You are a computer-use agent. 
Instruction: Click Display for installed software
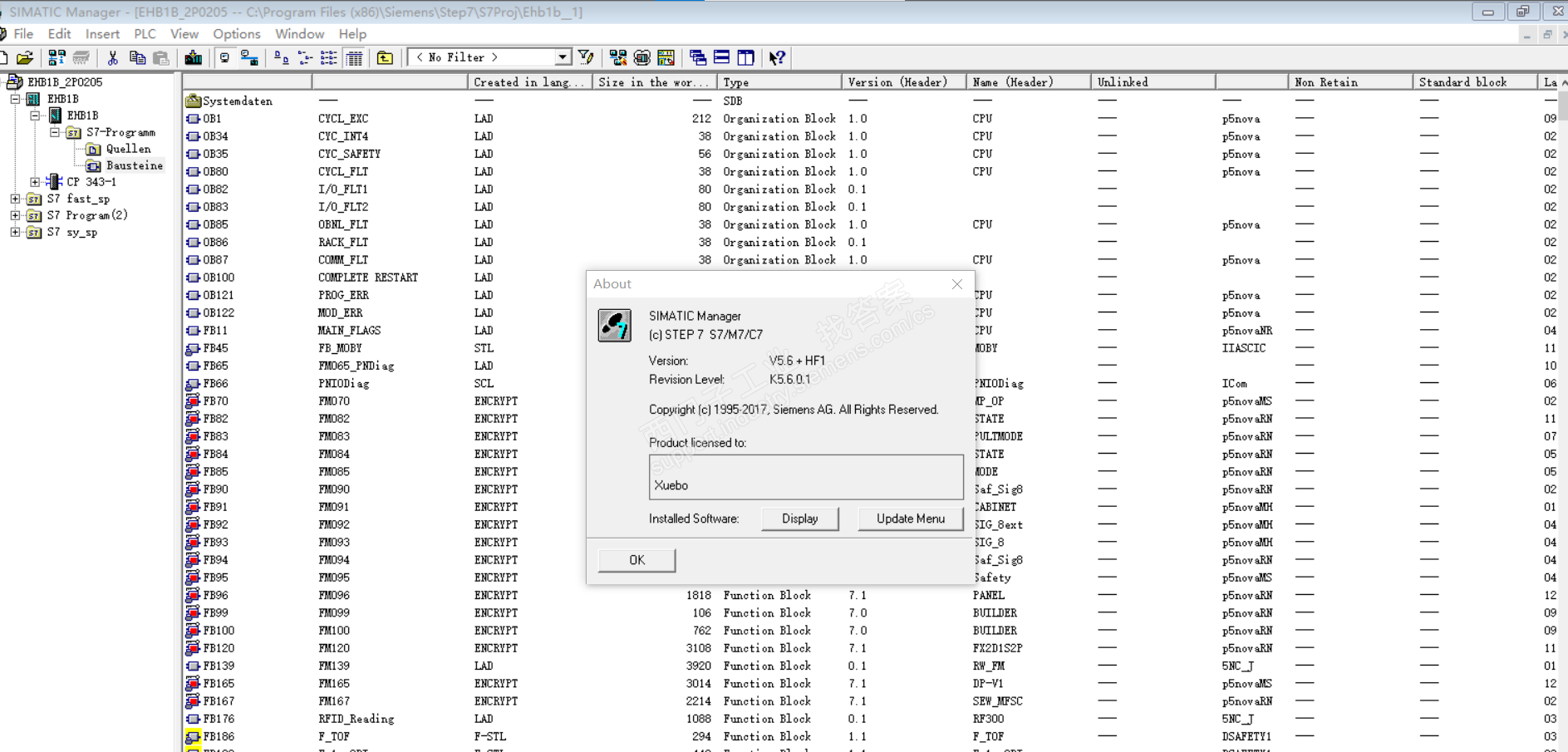coord(800,519)
